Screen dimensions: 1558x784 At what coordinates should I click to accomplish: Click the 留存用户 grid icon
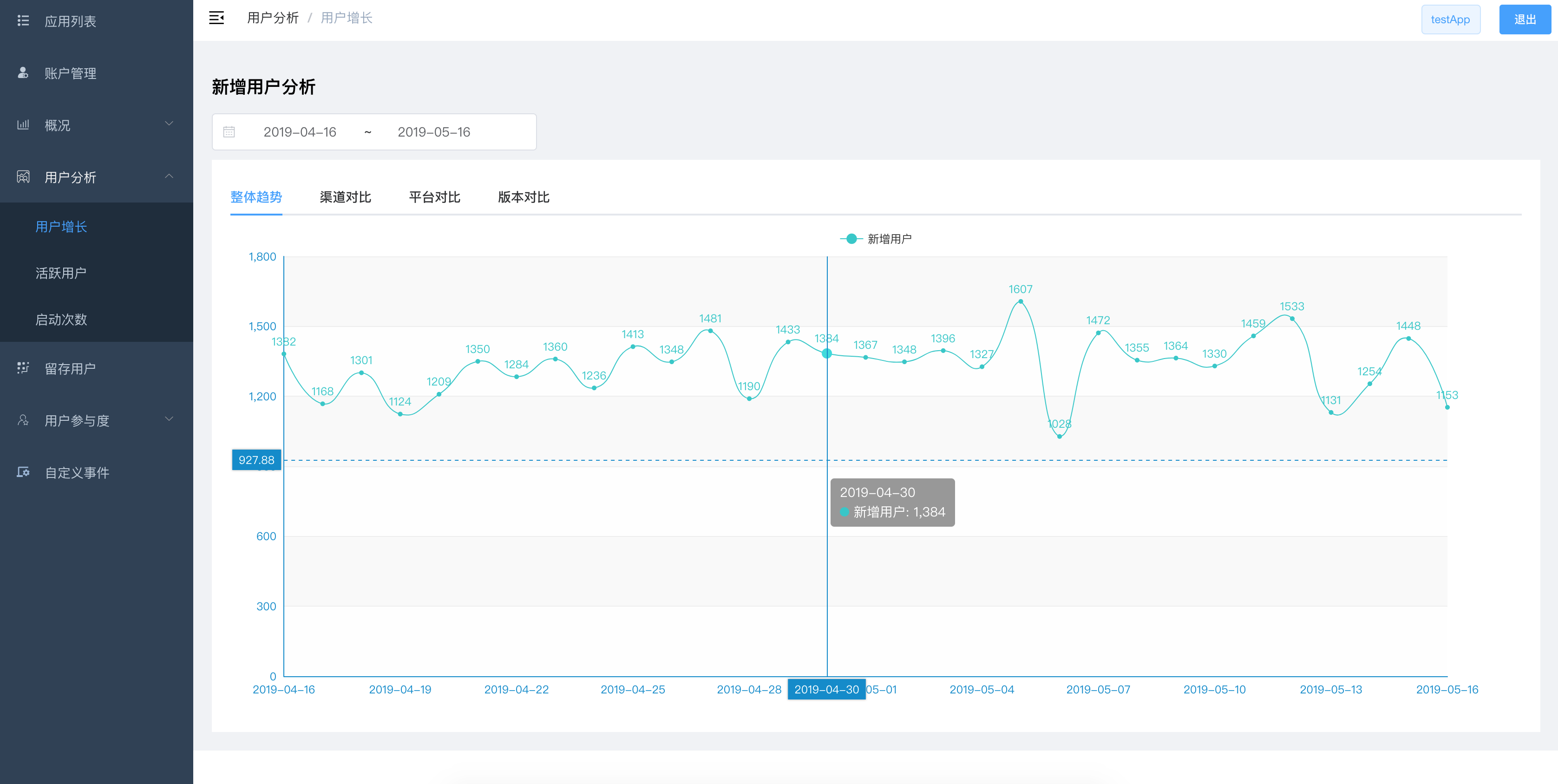point(23,368)
